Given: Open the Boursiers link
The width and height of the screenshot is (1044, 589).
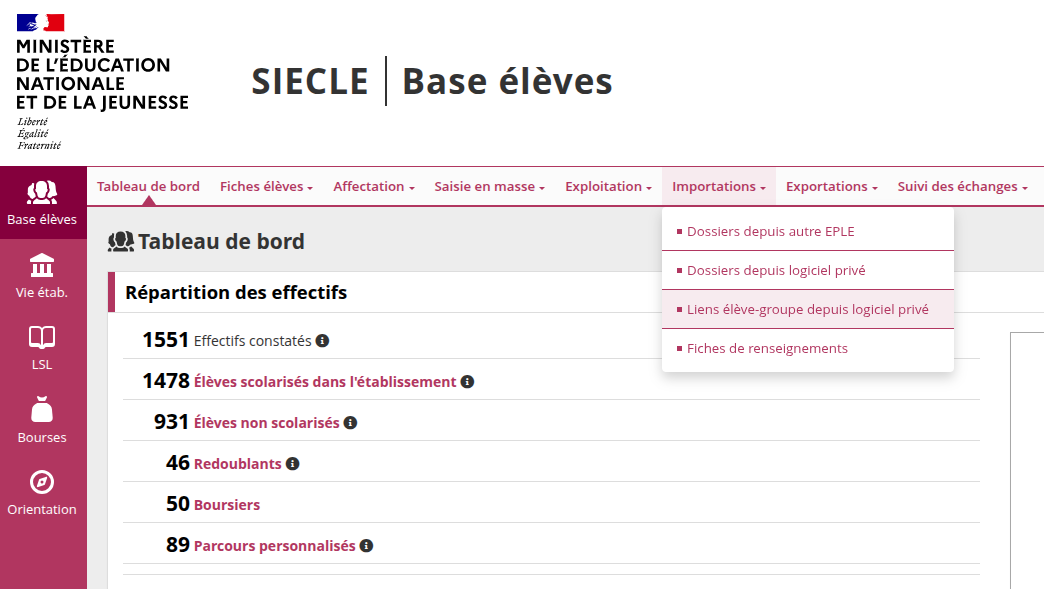Looking at the screenshot, I should 227,505.
